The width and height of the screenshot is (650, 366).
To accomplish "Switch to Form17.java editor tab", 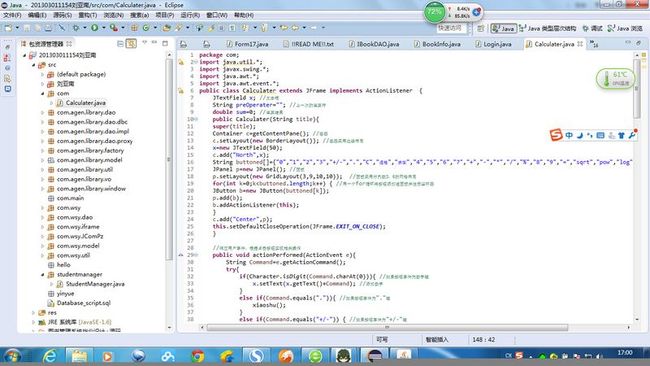I will pyautogui.click(x=247, y=44).
